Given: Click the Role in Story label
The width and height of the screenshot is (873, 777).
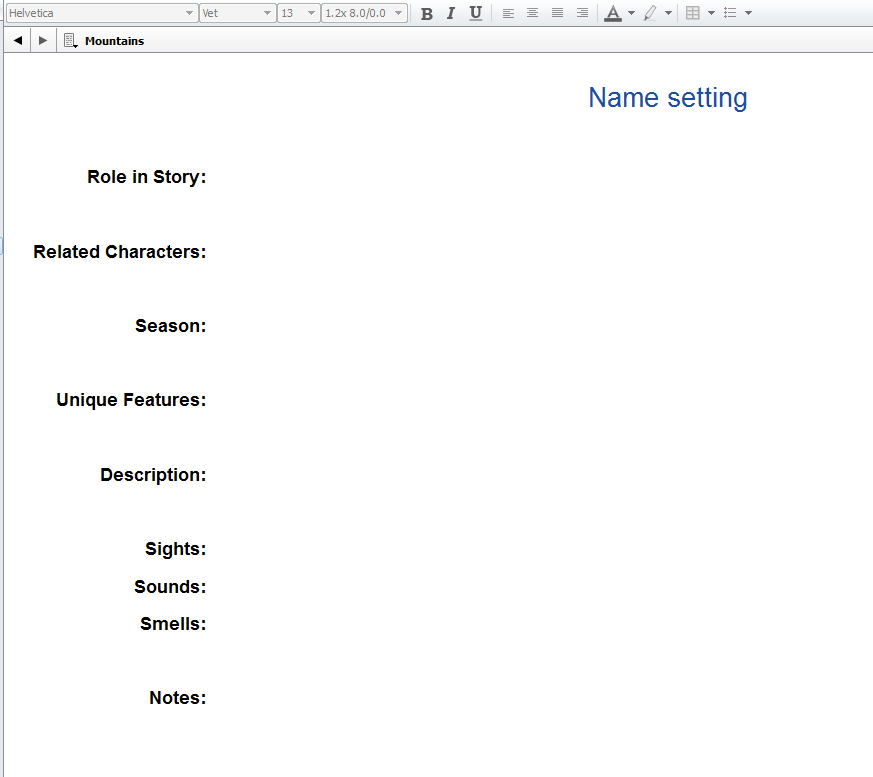Looking at the screenshot, I should [x=146, y=177].
